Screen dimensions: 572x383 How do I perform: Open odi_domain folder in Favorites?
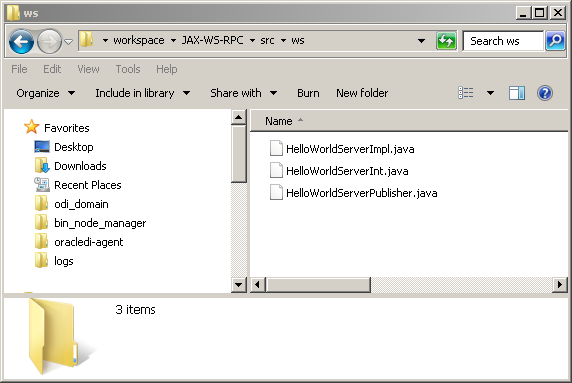coord(81,204)
